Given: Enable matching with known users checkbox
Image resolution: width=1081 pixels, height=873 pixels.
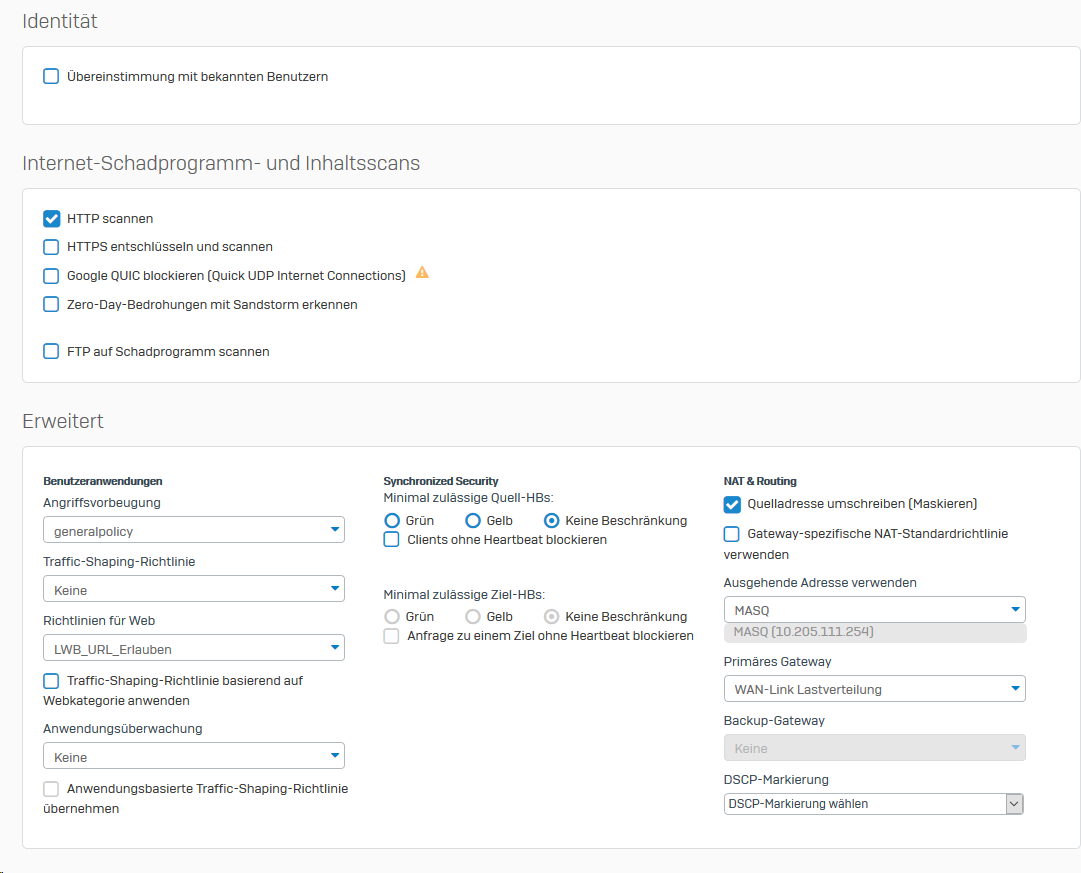Looking at the screenshot, I should point(51,76).
